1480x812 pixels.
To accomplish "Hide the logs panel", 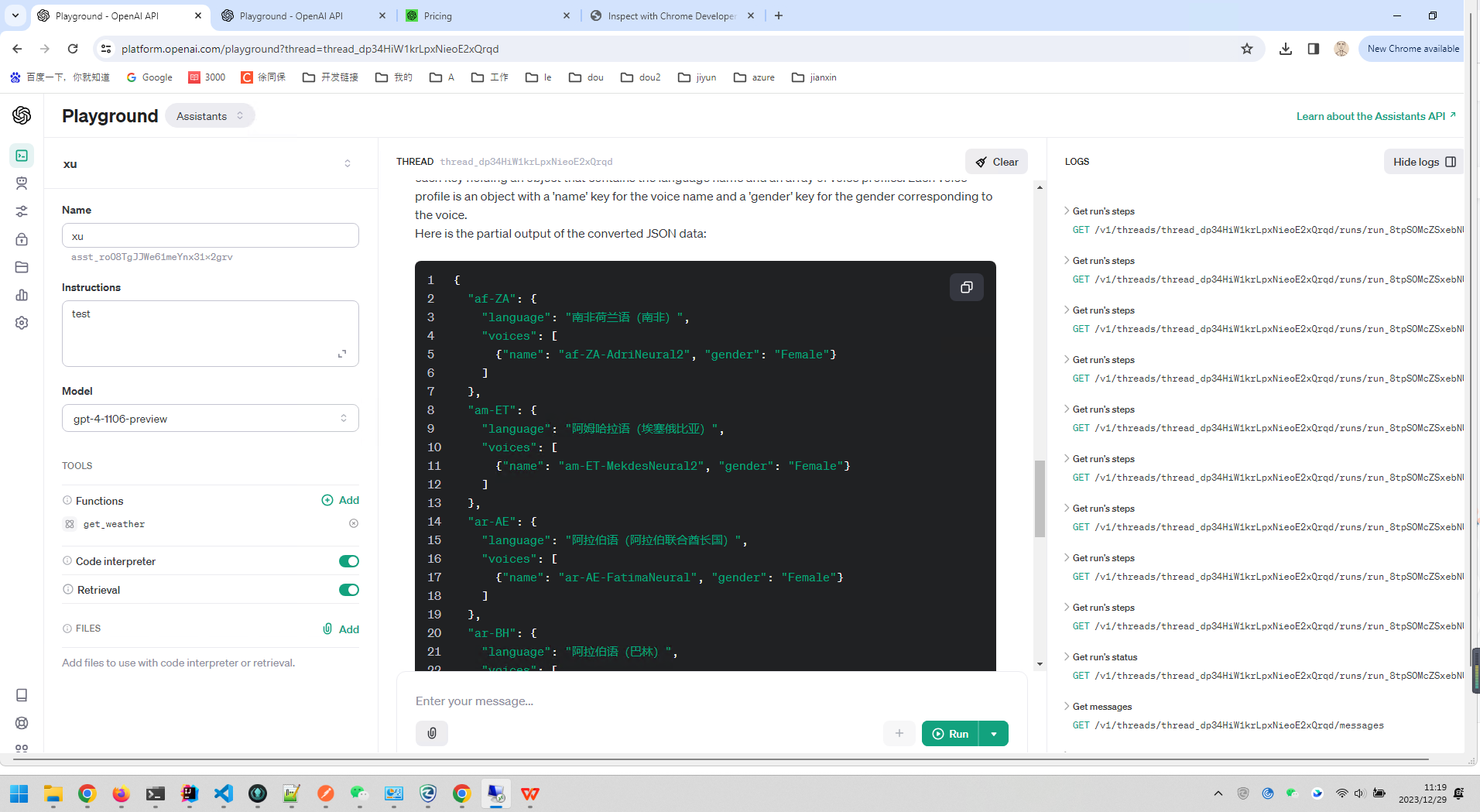I will point(1423,162).
